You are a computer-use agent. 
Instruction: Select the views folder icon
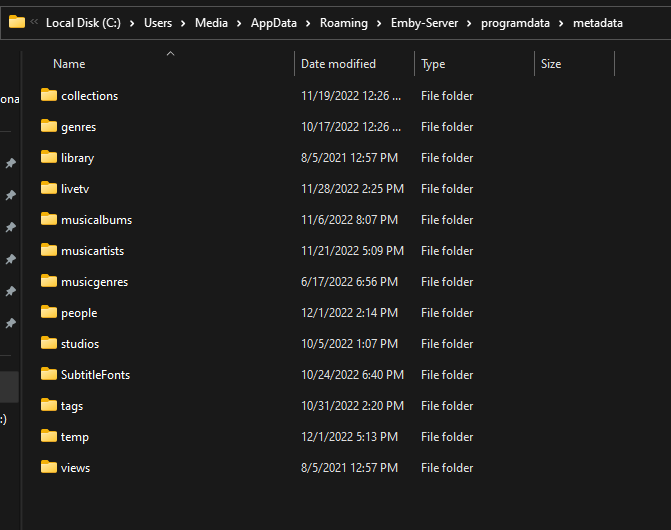click(x=49, y=468)
